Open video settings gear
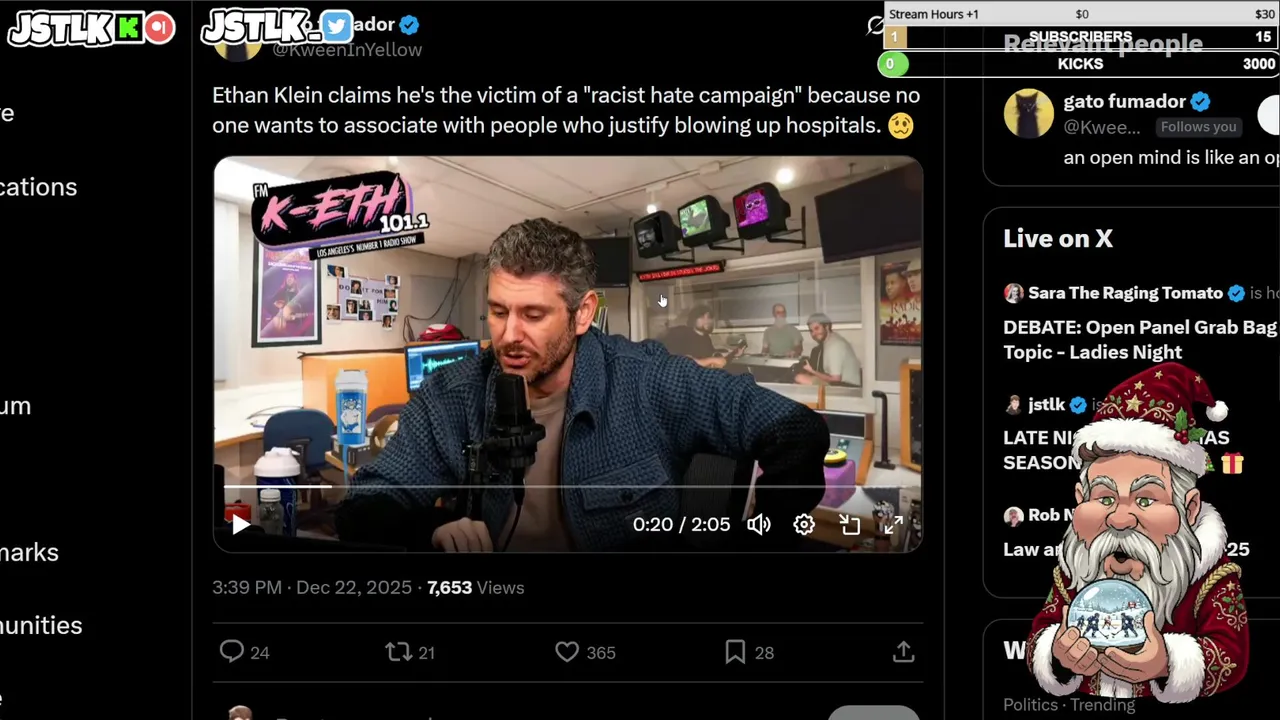Image resolution: width=1280 pixels, height=720 pixels. click(804, 524)
